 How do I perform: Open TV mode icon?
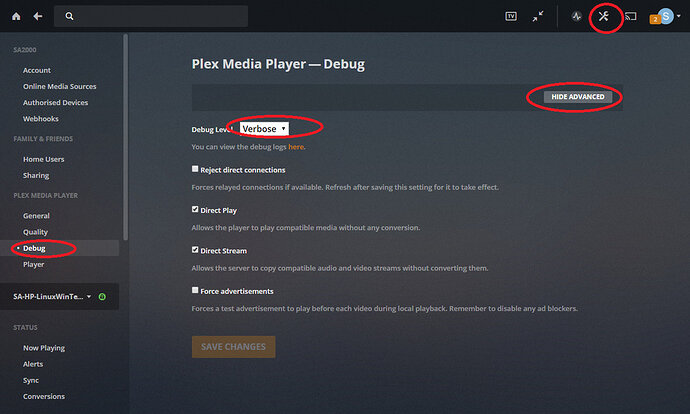pyautogui.click(x=511, y=16)
